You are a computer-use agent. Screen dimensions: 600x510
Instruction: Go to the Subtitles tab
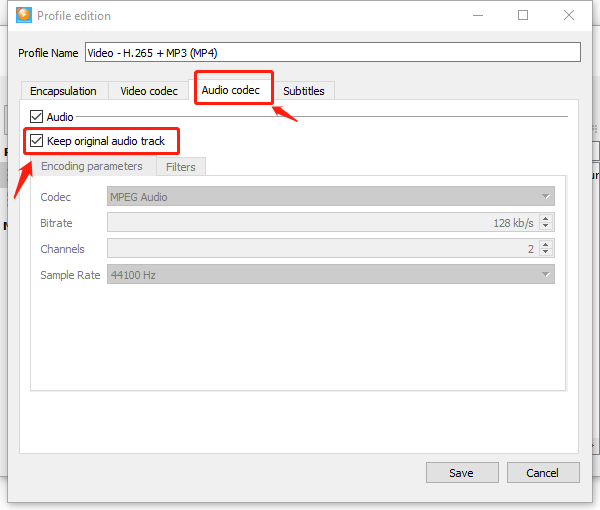pyautogui.click(x=303, y=91)
